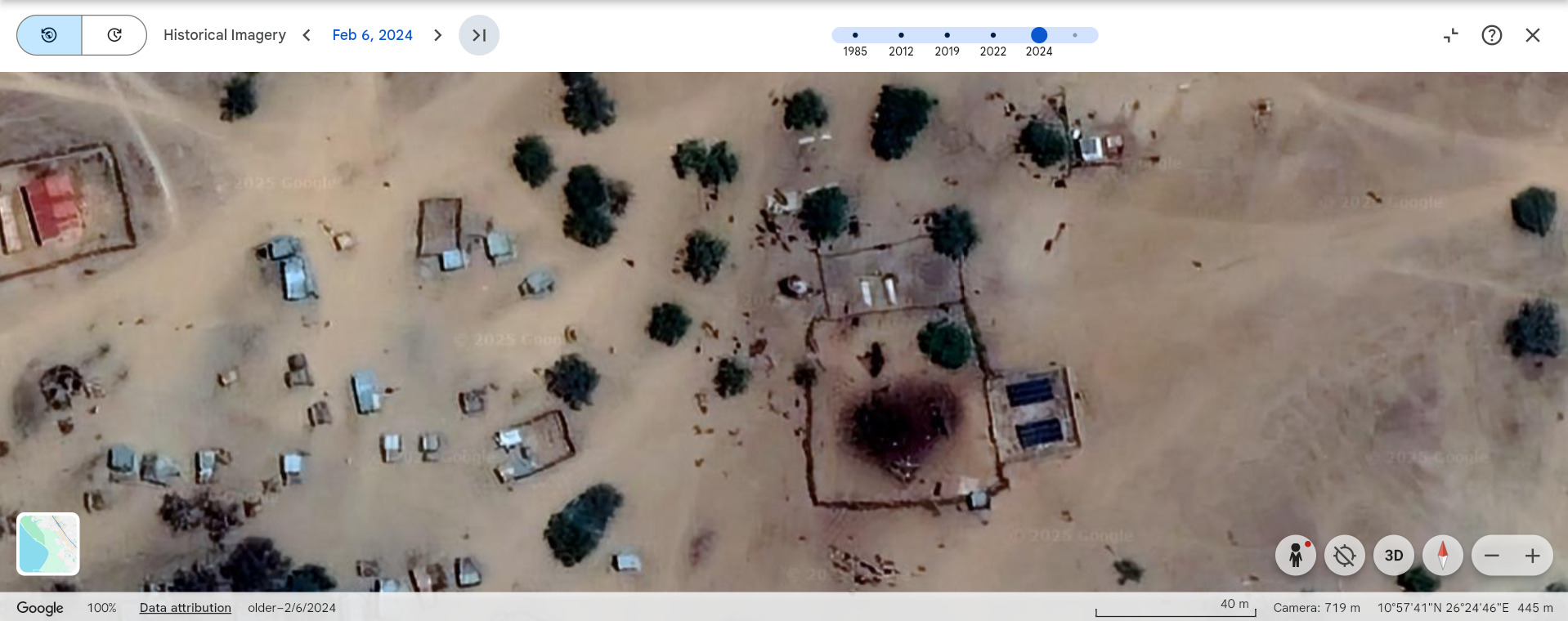Select the 2022 timeline marker
This screenshot has height=621, width=1568.
(x=992, y=35)
